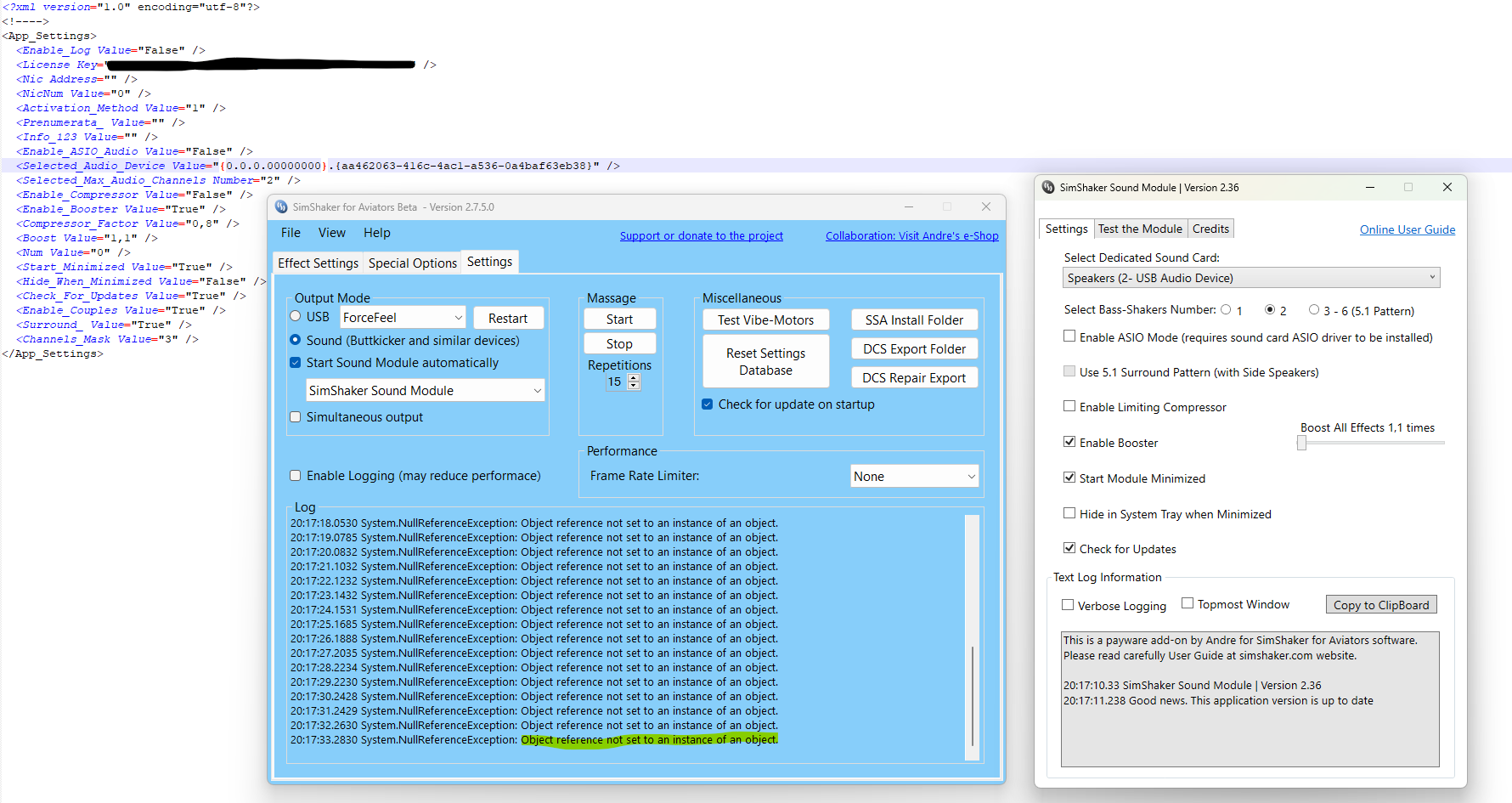This screenshot has width=1512, height=803.
Task: Click the Enable_Log XML line
Action: pyautogui.click(x=110, y=50)
